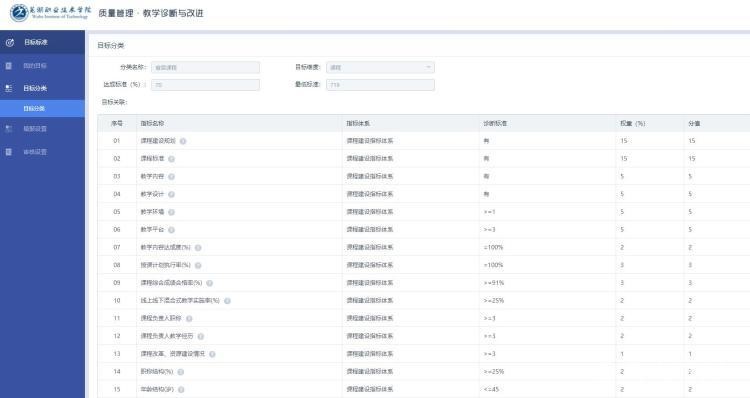
Task: Open the 目标维度 dropdown
Action: [x=380, y=67]
